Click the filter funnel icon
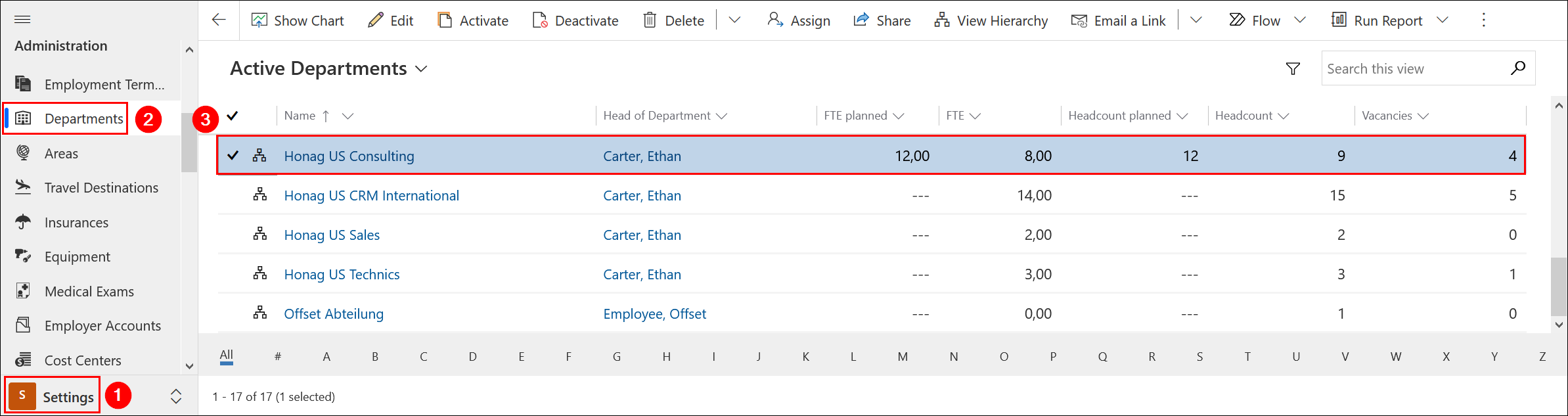This screenshot has height=416, width=1568. 1293,68
